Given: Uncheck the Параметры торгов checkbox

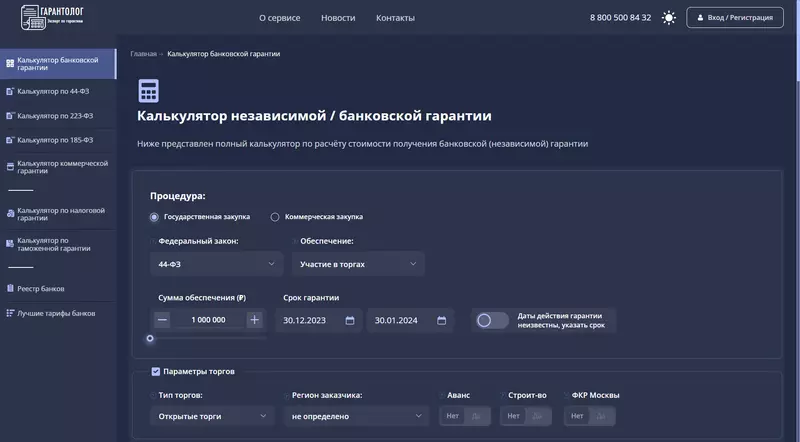Looking at the screenshot, I should coord(156,372).
